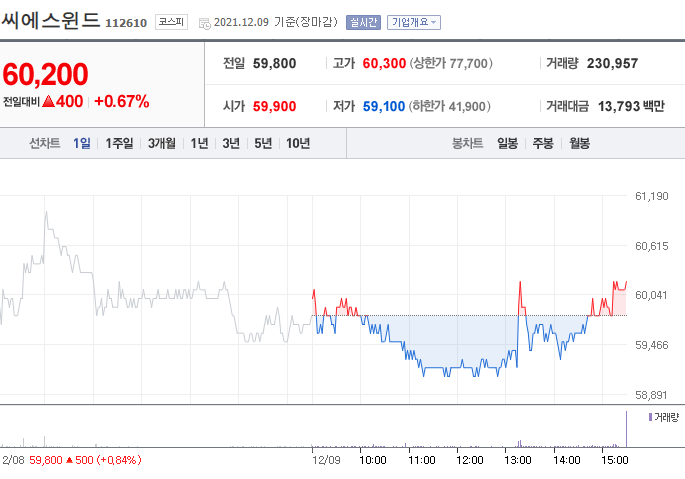
Task: Click the purple 거래량 legend marker
Action: pyautogui.click(x=650, y=417)
